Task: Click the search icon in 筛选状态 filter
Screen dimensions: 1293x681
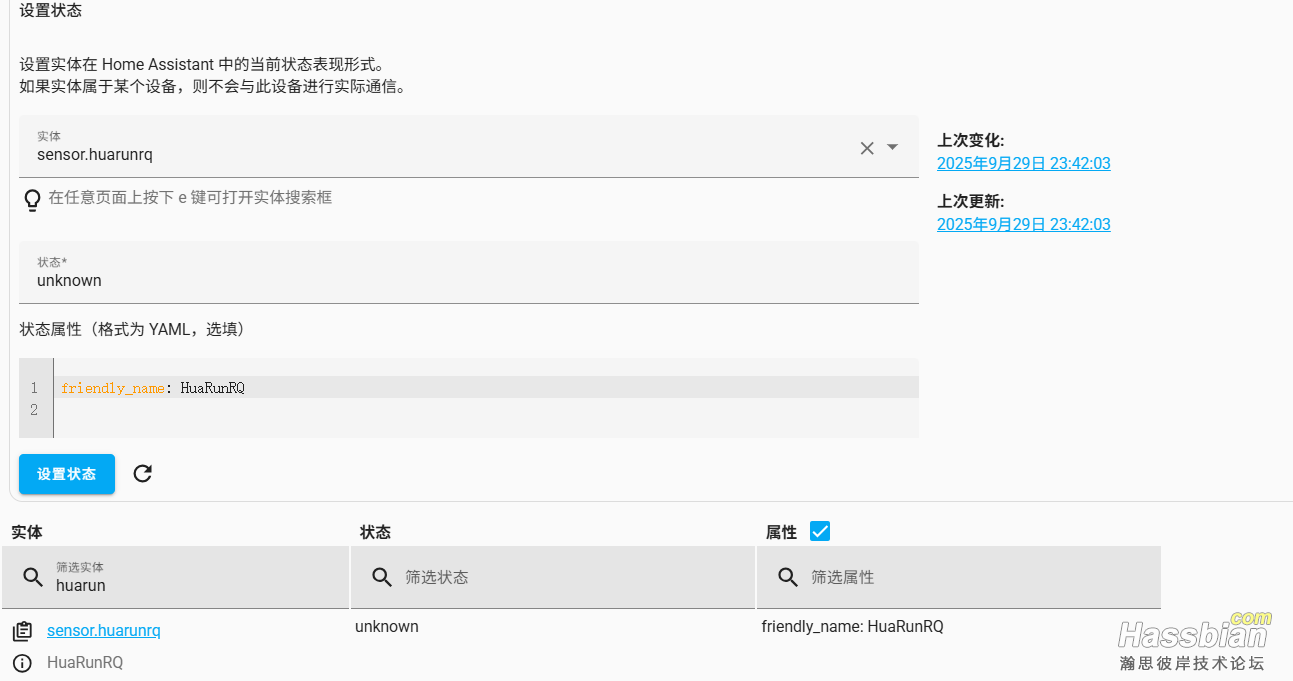Action: point(381,578)
